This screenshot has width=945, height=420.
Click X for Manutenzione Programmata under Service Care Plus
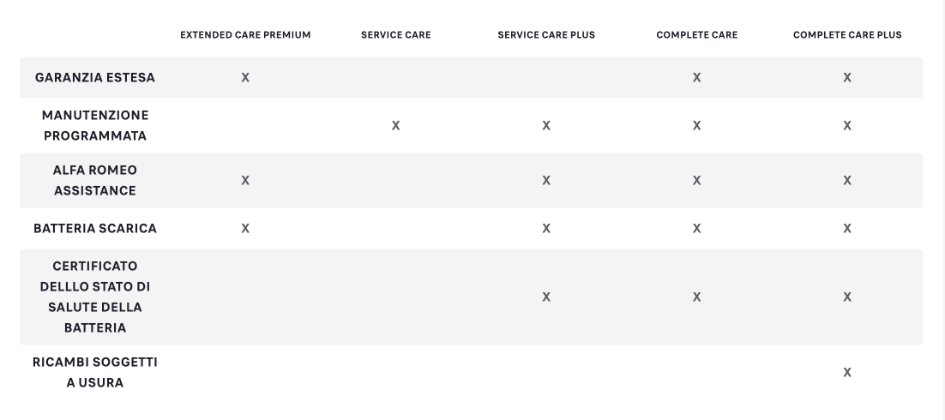(546, 125)
